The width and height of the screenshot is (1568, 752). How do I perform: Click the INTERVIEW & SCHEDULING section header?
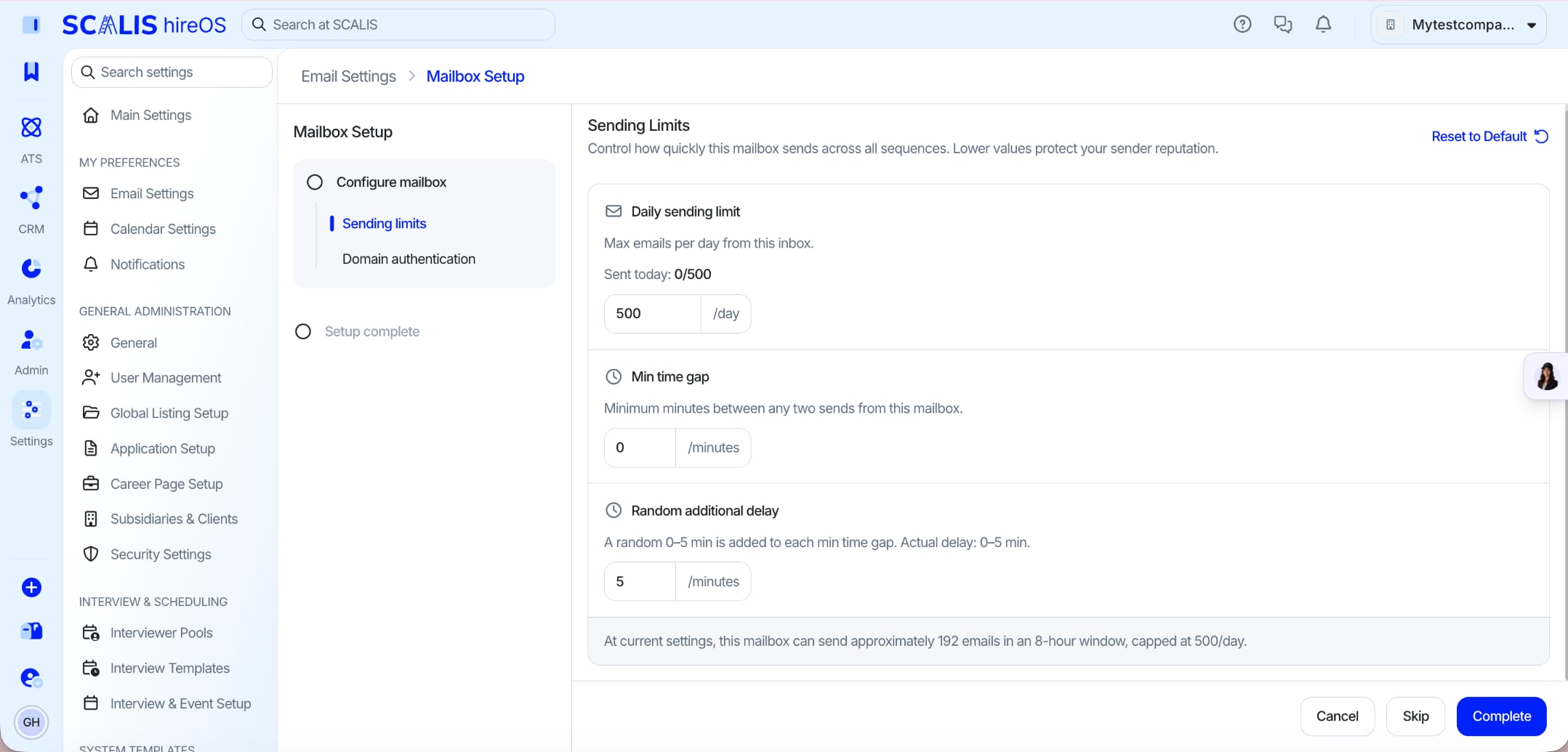pos(153,602)
